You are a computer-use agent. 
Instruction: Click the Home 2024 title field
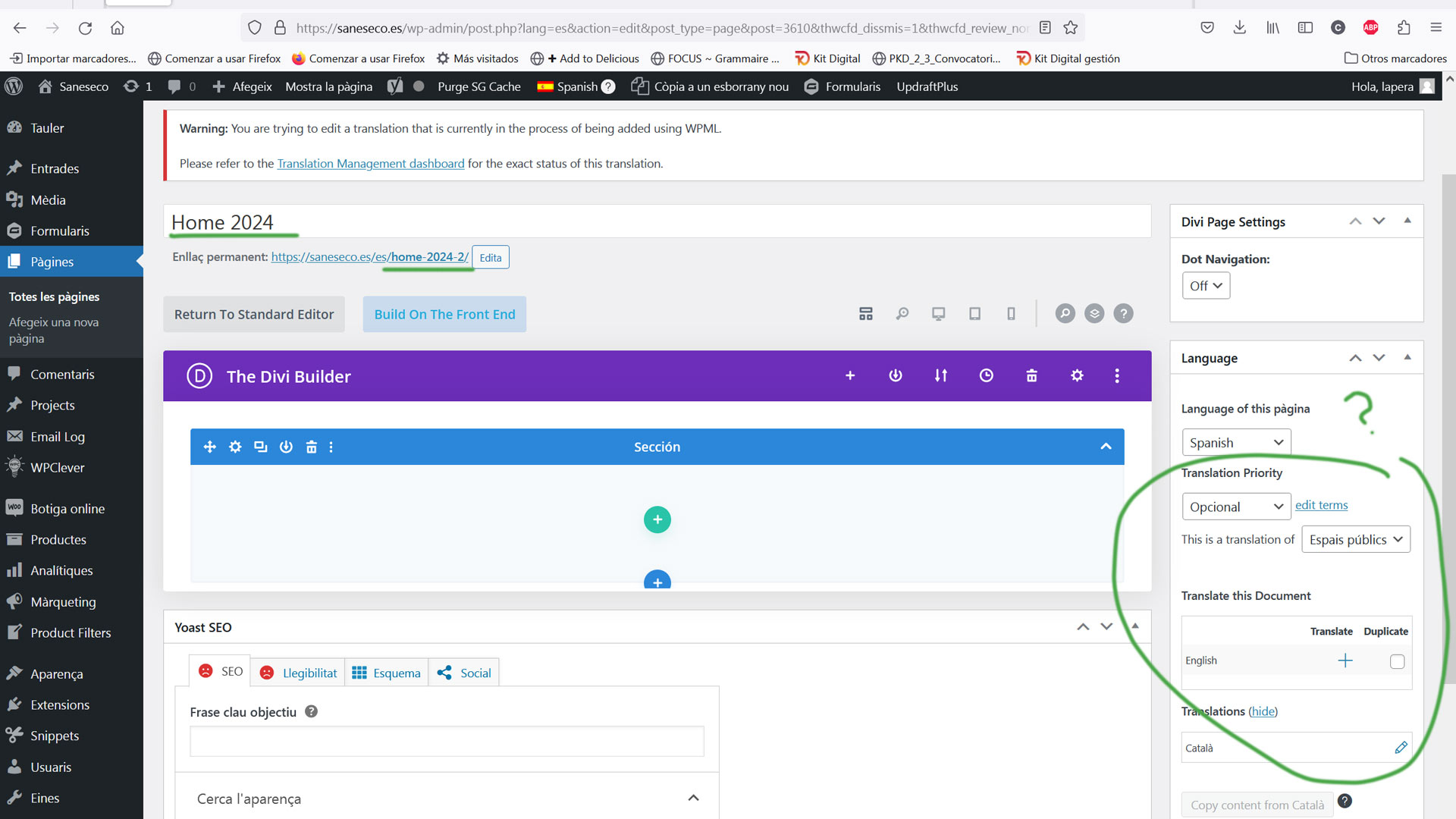(x=657, y=222)
